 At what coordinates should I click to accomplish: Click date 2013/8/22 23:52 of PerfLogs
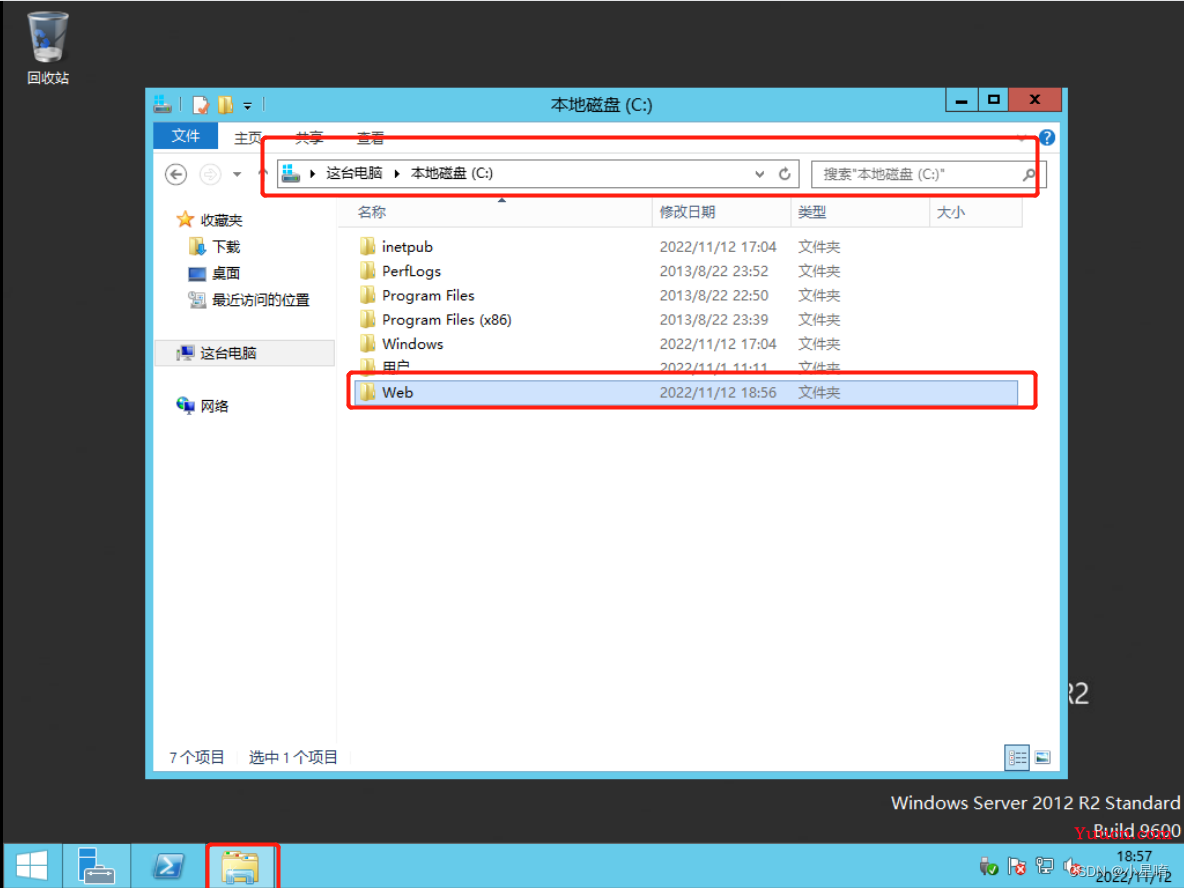pos(714,271)
